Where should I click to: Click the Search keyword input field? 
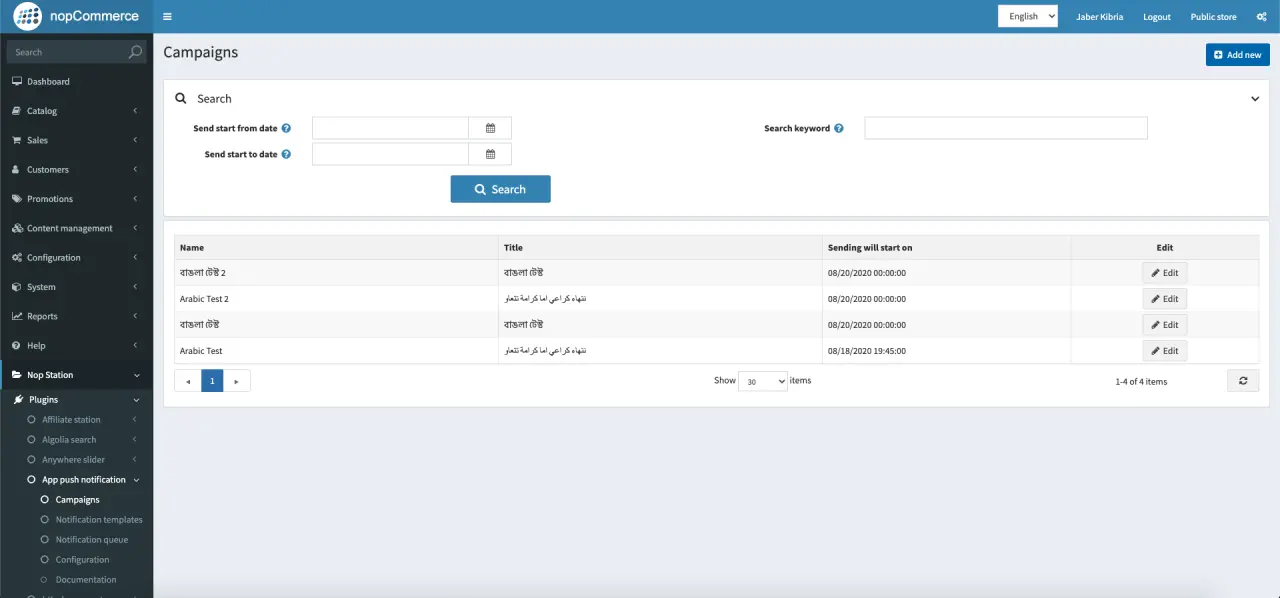point(1006,128)
